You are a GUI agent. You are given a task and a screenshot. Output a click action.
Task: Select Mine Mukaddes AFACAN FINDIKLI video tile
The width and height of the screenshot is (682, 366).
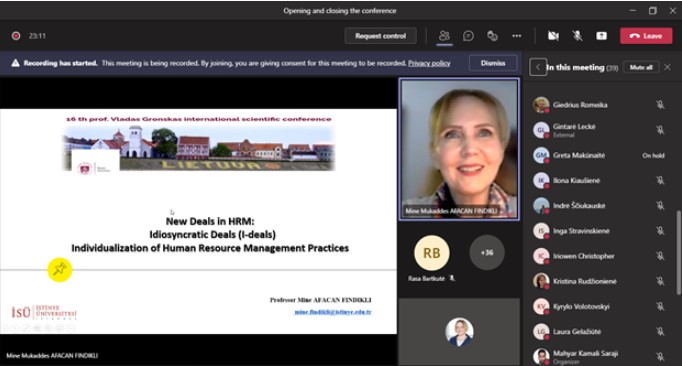[x=459, y=149]
